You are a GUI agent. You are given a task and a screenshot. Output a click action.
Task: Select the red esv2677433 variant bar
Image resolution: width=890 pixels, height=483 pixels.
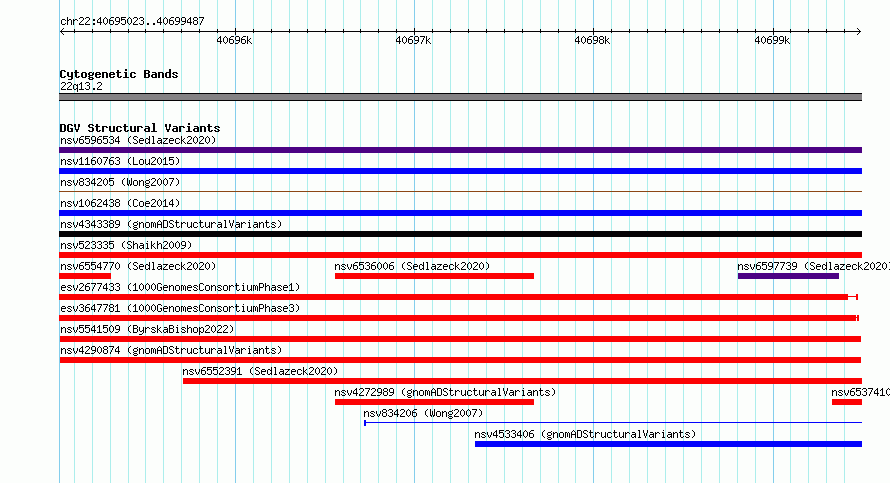459,297
